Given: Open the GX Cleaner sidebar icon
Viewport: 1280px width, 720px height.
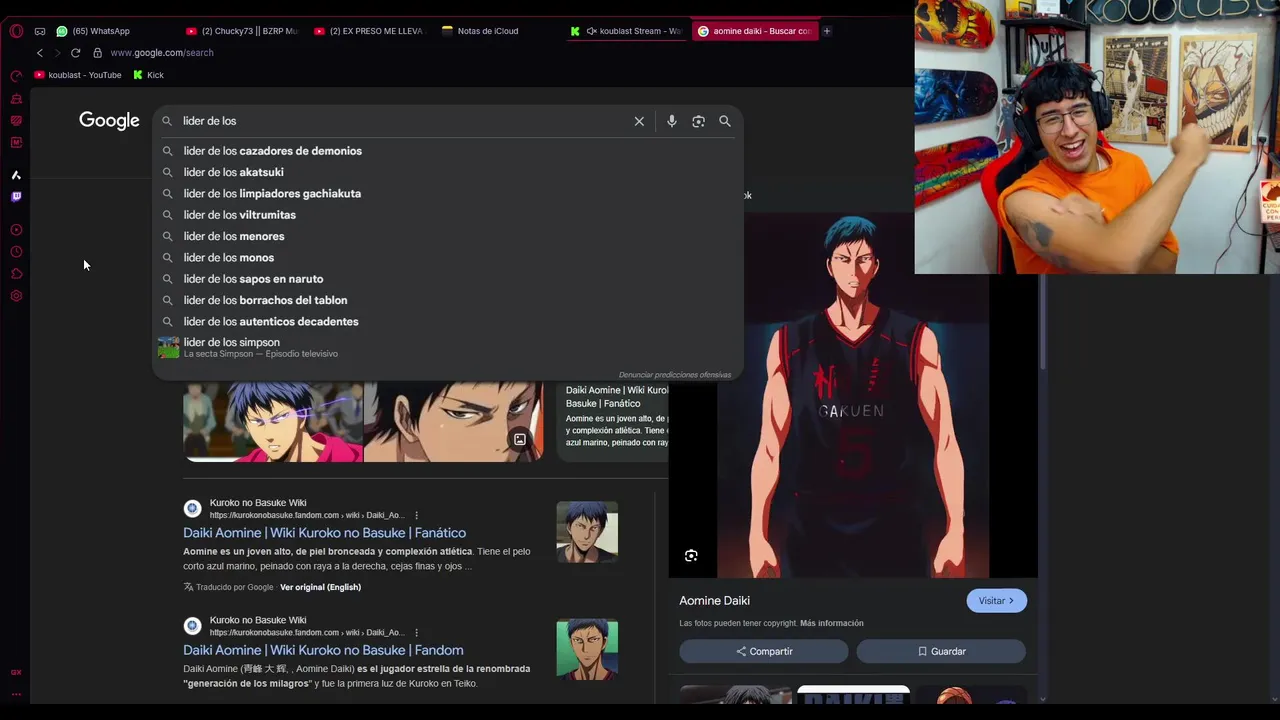Looking at the screenshot, I should point(16,99).
